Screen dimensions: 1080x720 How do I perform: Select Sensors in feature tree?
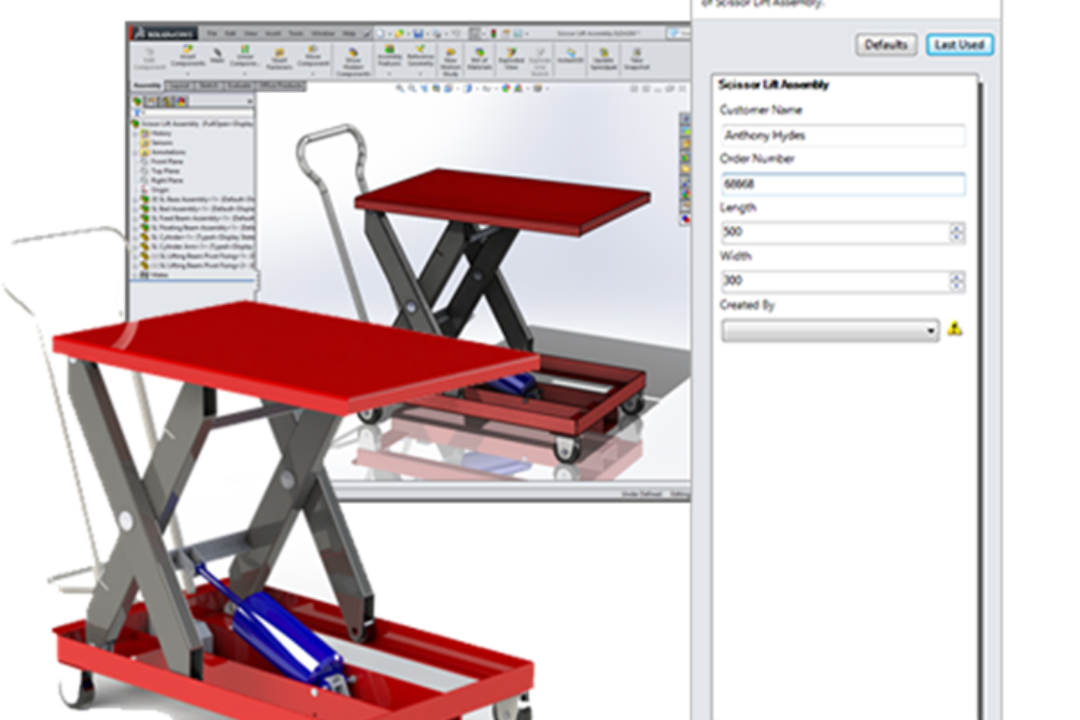coord(155,143)
